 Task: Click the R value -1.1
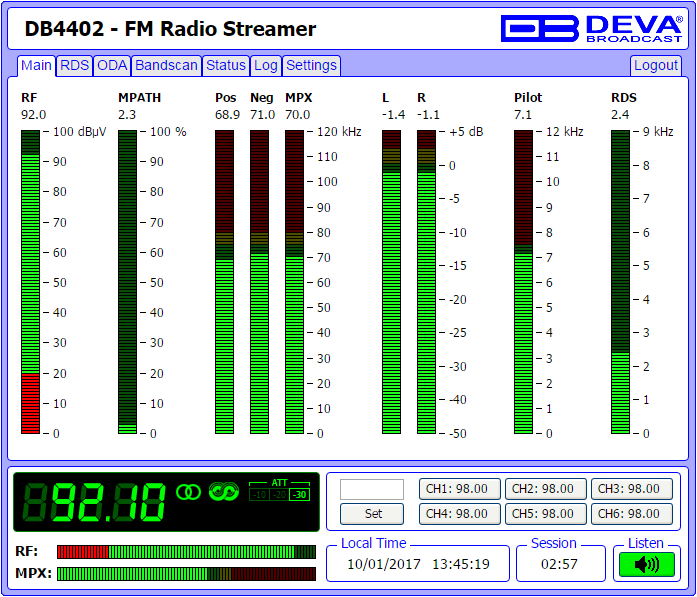click(428, 115)
